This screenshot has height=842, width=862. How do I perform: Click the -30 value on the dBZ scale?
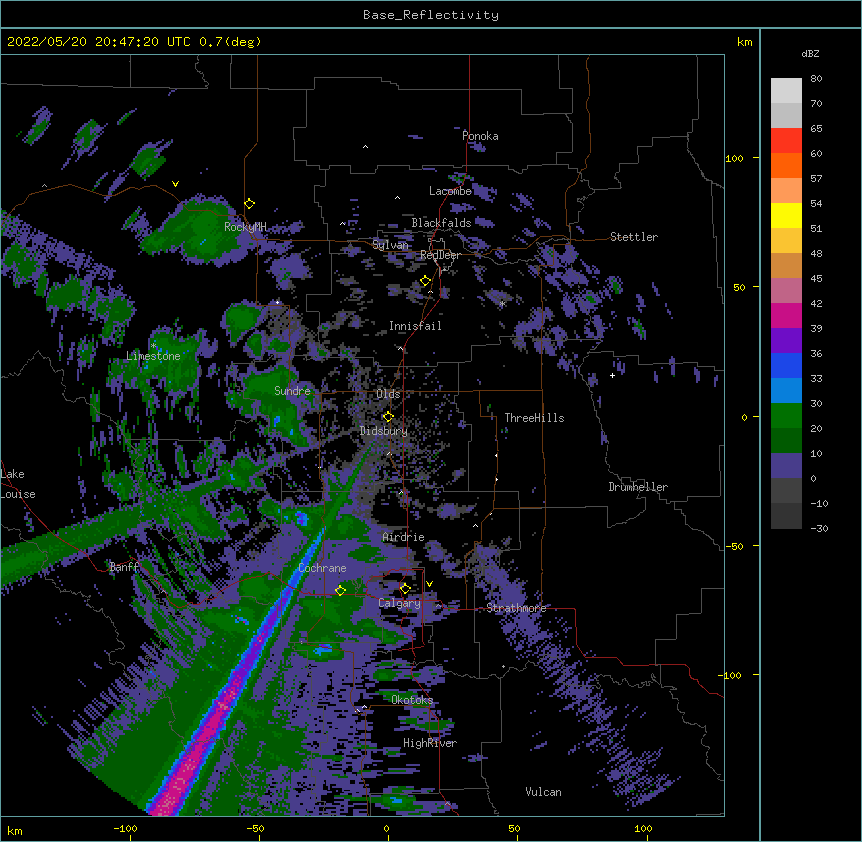[x=819, y=529]
